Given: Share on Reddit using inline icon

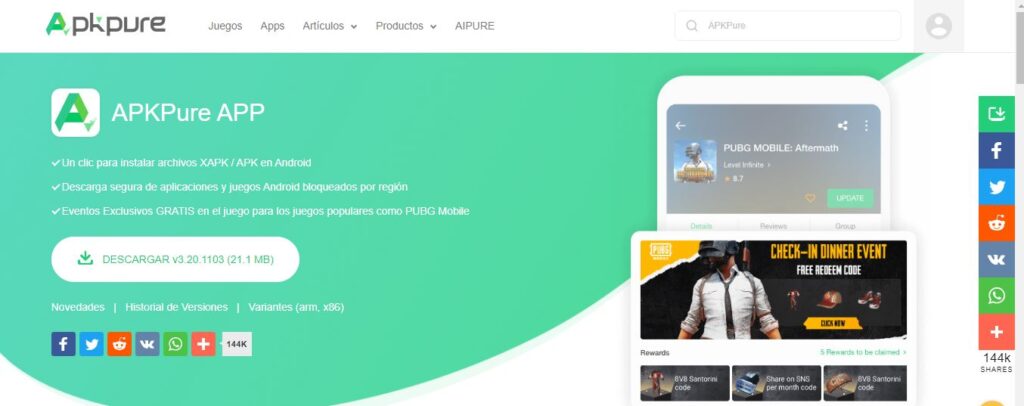Looking at the screenshot, I should click(x=120, y=344).
